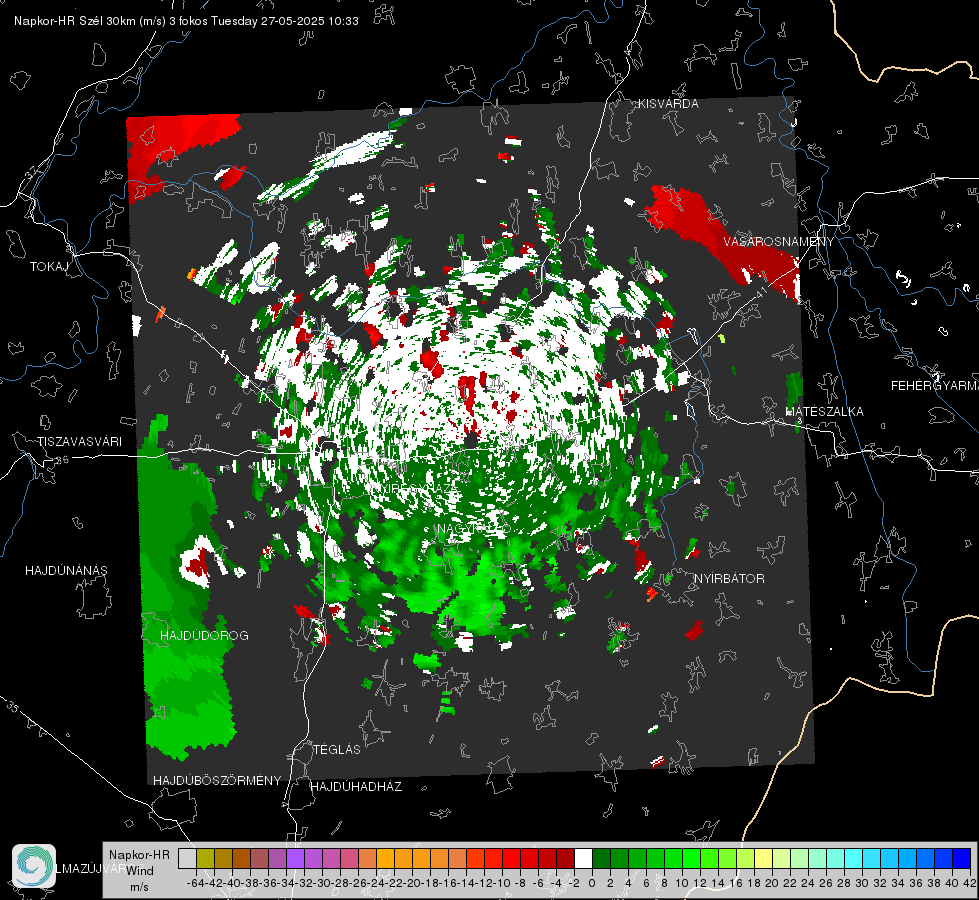The height and width of the screenshot is (900, 979).
Task: Click the olive swatch between -64 and -42
Action: pos(205,858)
